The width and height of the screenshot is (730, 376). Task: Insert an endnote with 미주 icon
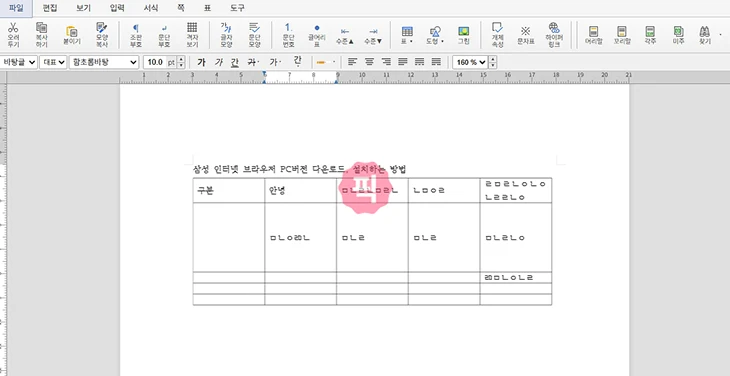(678, 34)
